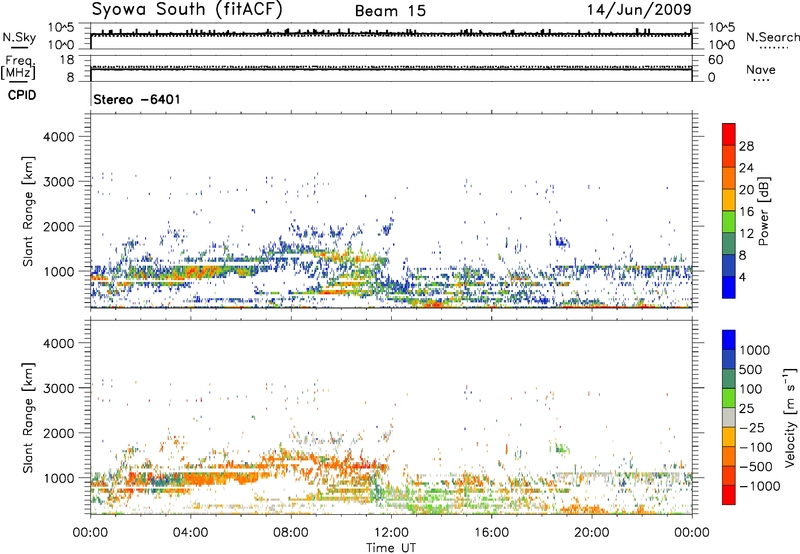Image resolution: width=800 pixels, height=554 pixels.
Task: Click the '-100' label on velocity colorbar
Action: tap(756, 447)
